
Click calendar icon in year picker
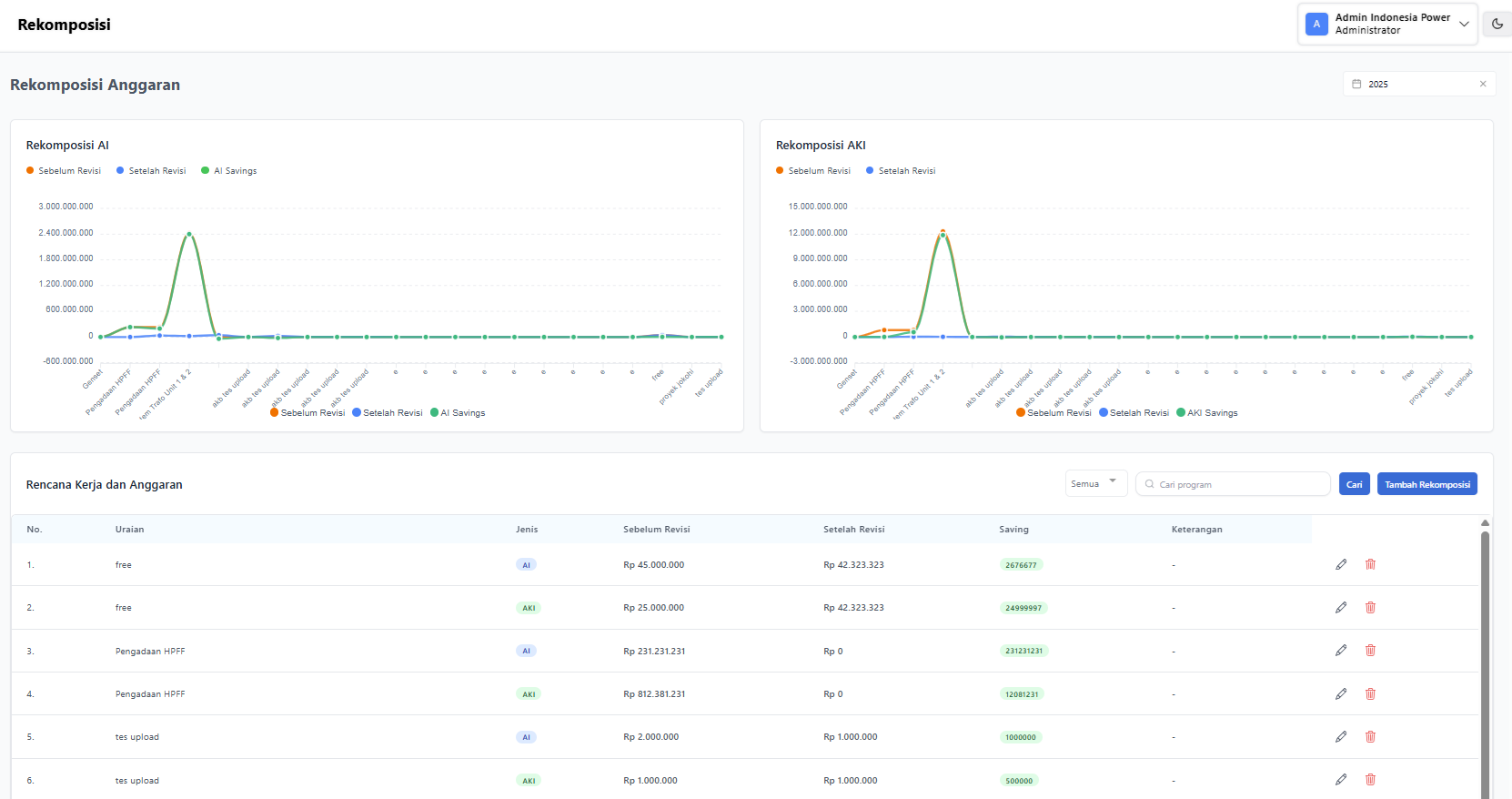tap(1356, 84)
